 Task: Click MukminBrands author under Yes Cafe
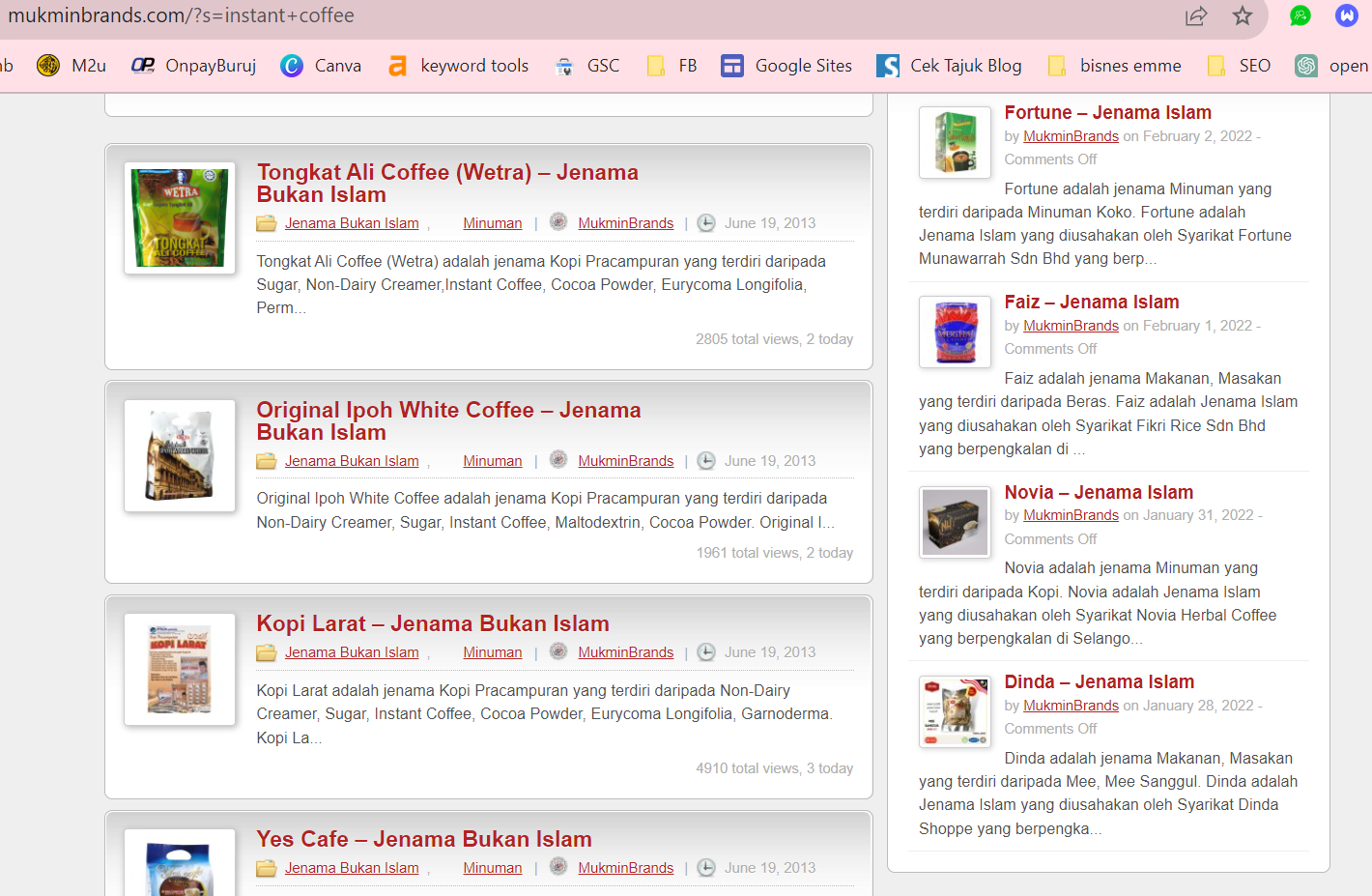coord(626,868)
